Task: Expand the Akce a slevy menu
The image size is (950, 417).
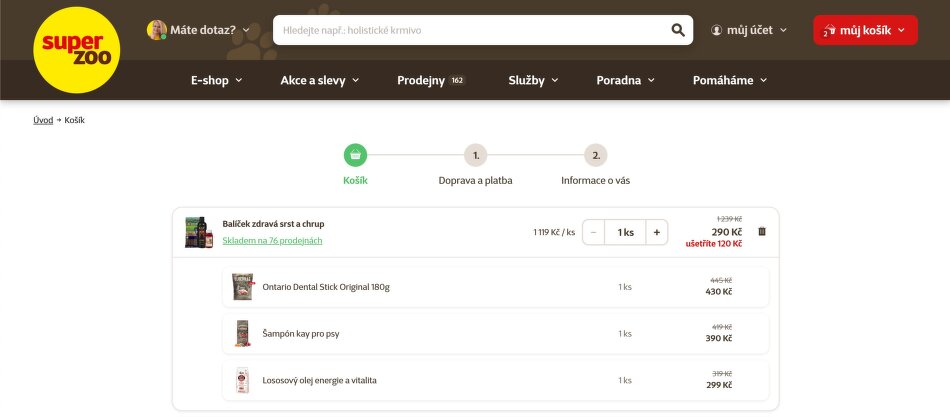Action: click(319, 80)
